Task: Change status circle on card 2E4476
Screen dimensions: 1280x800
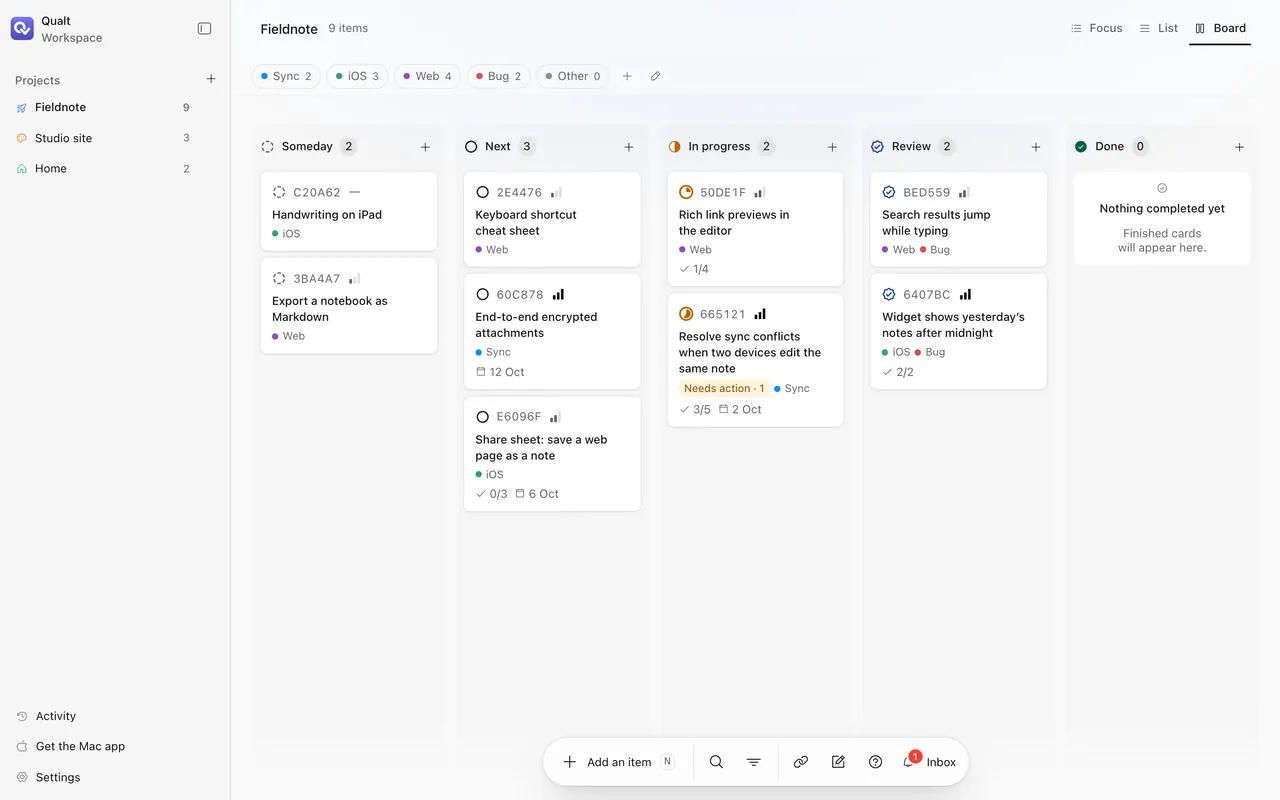Action: tap(483, 192)
